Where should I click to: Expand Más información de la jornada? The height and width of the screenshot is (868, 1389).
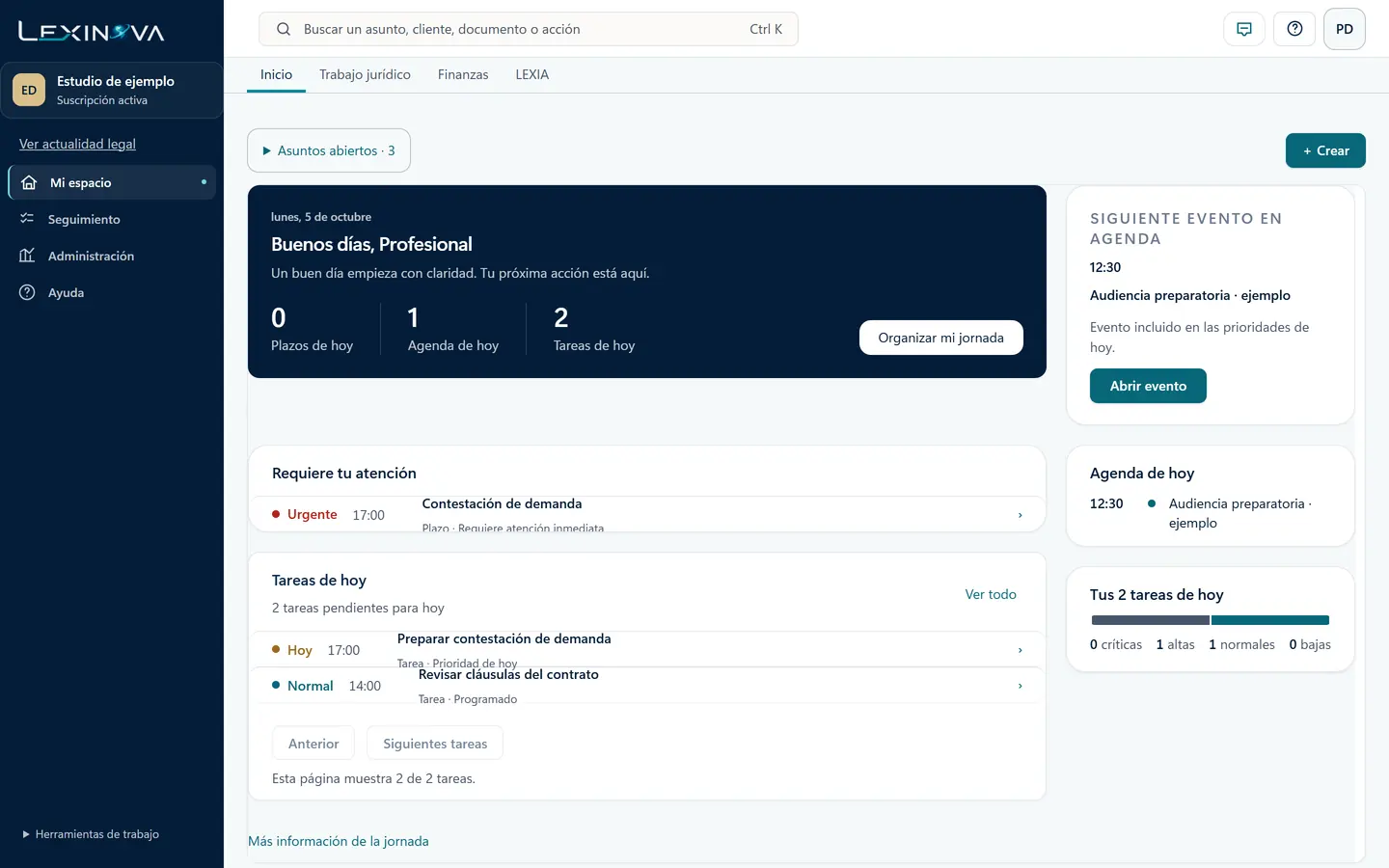339,841
